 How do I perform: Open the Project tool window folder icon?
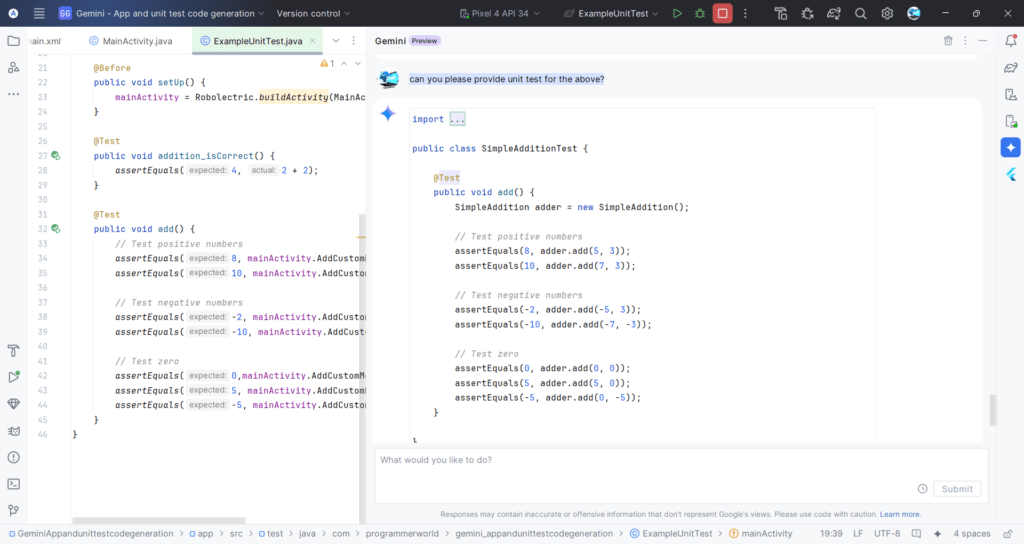[x=13, y=40]
